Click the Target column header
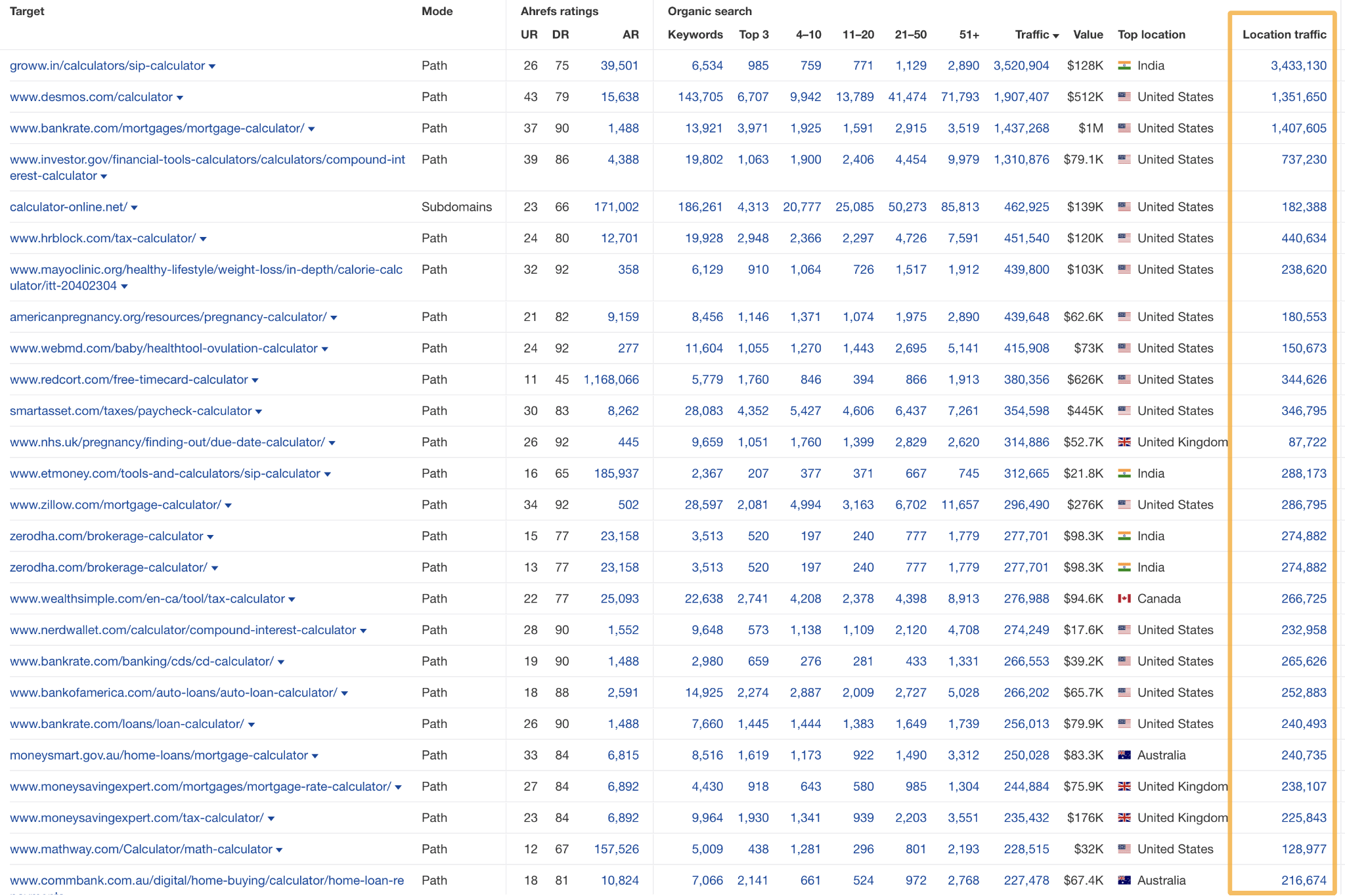The width and height of the screenshot is (1345, 896). click(27, 11)
